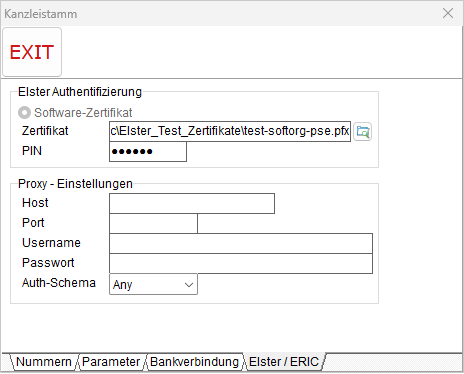
Task: Click the proxy Passwort input field
Action: point(241,263)
